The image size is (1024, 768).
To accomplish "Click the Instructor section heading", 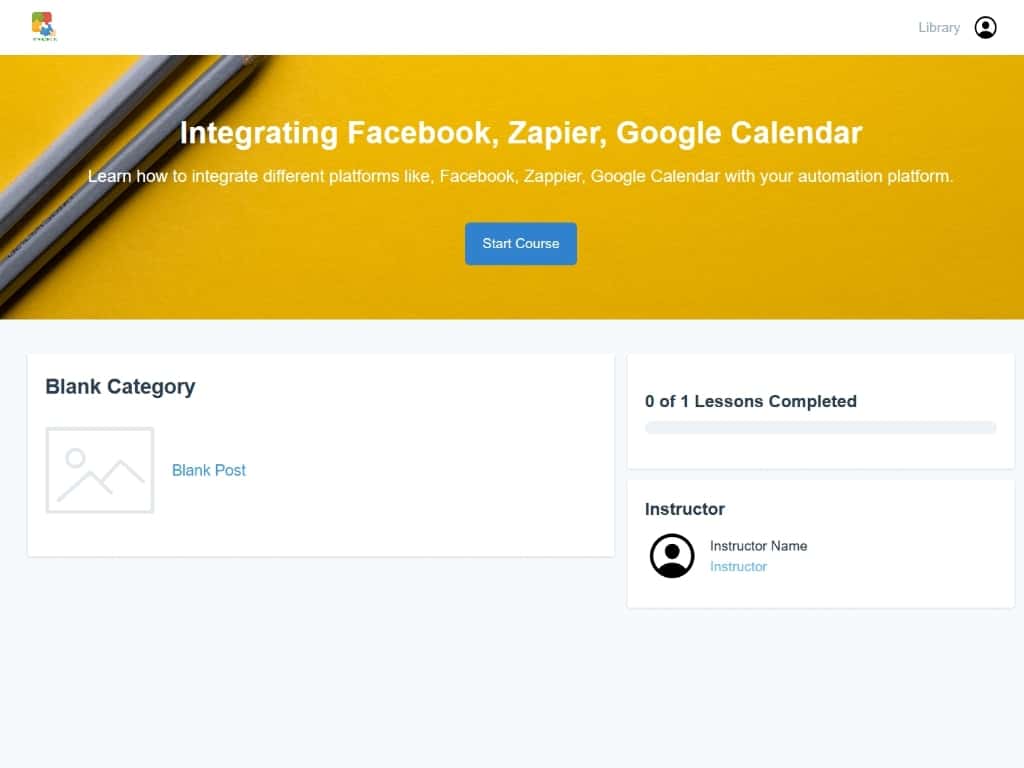I will (x=684, y=509).
